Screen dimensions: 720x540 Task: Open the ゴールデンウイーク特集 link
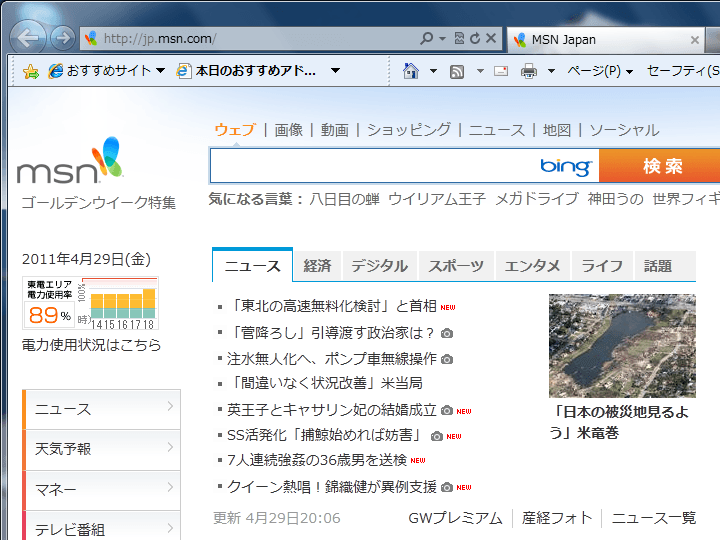tap(99, 202)
